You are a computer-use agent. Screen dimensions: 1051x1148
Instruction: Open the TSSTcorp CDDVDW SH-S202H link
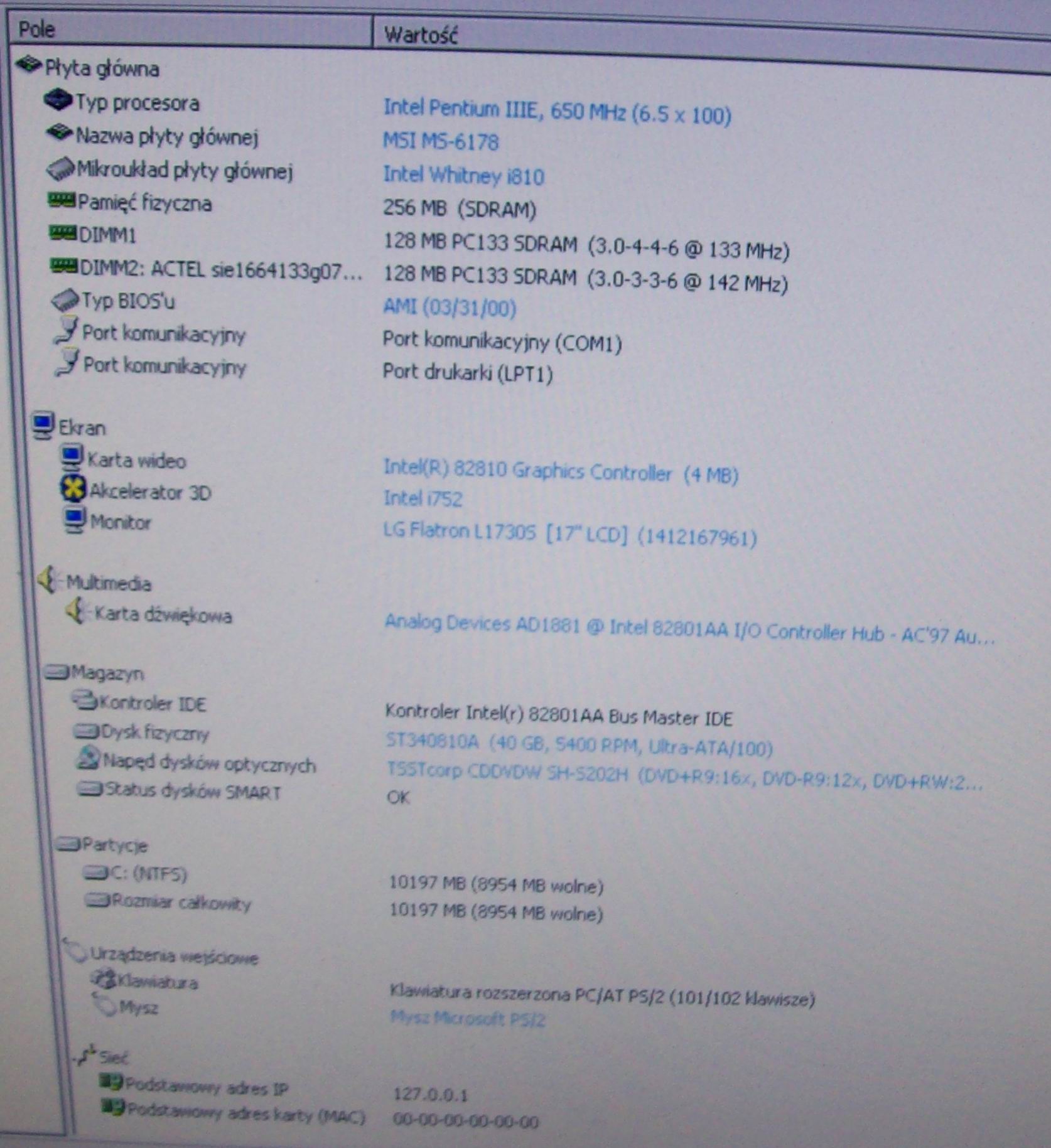[685, 776]
